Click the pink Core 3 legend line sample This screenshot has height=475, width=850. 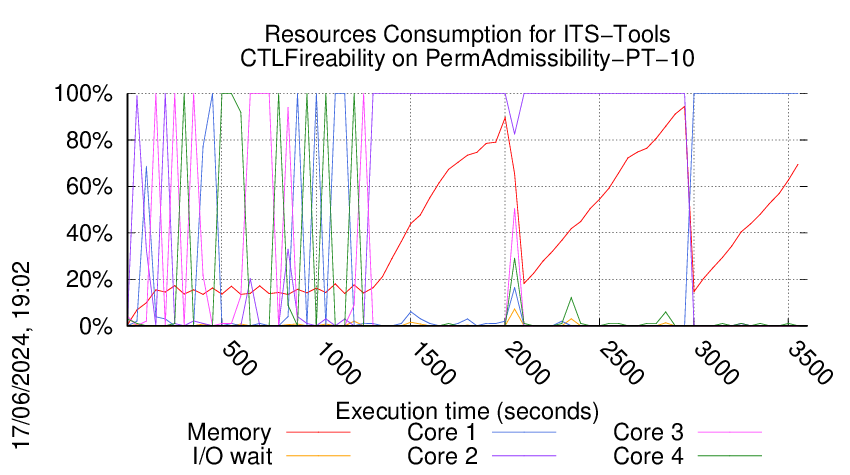[730, 433]
